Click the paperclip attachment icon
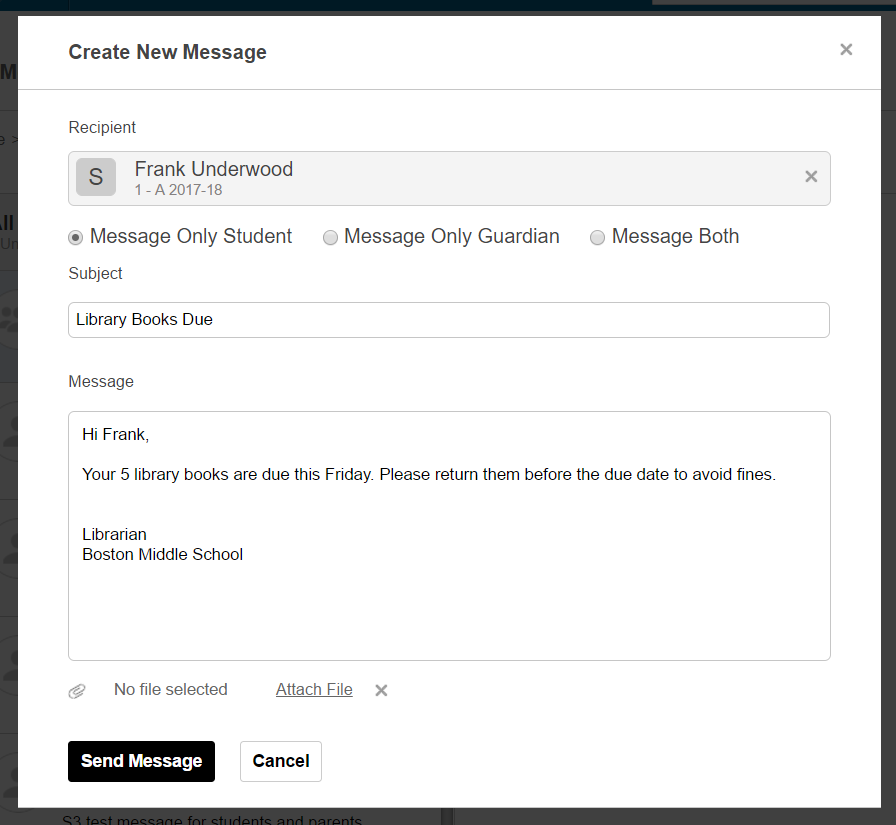Viewport: 896px width, 825px height. [x=77, y=690]
